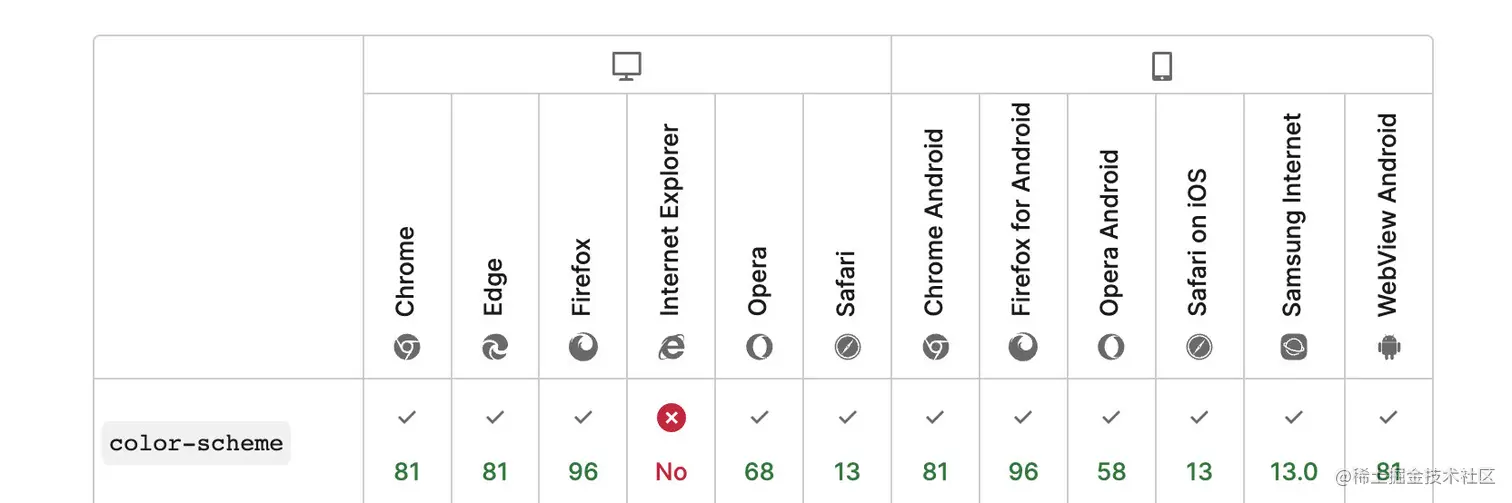The image size is (1512, 503).
Task: Click the red X under Internet Explorer
Action: coord(671,418)
